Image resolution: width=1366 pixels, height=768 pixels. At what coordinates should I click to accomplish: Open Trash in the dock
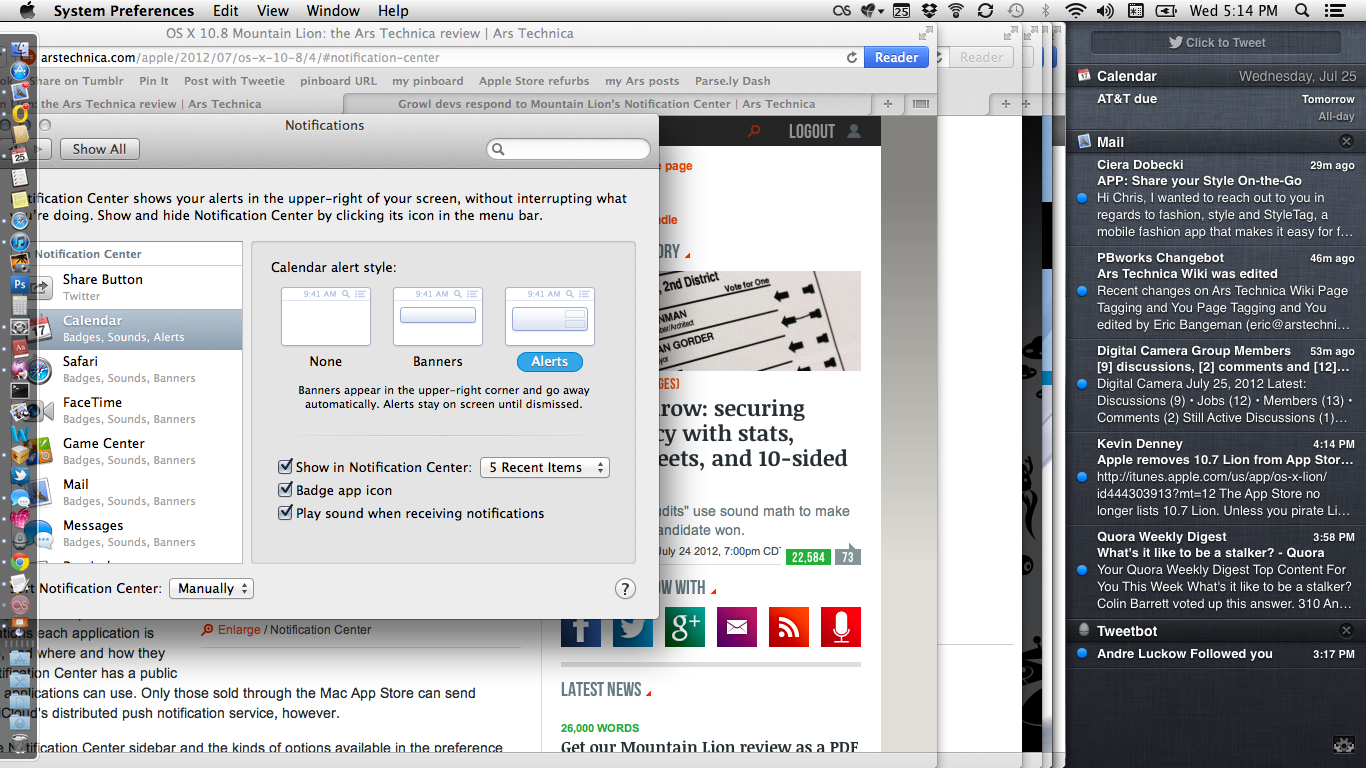20,741
